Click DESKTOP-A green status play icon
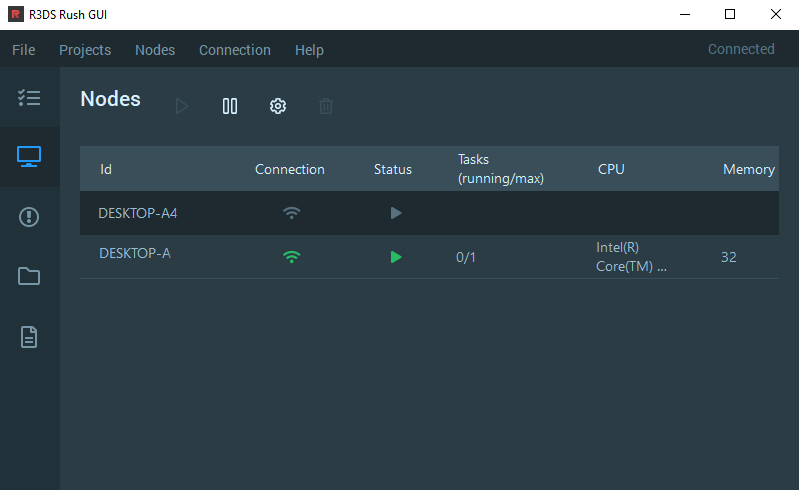The image size is (799, 490). [396, 257]
